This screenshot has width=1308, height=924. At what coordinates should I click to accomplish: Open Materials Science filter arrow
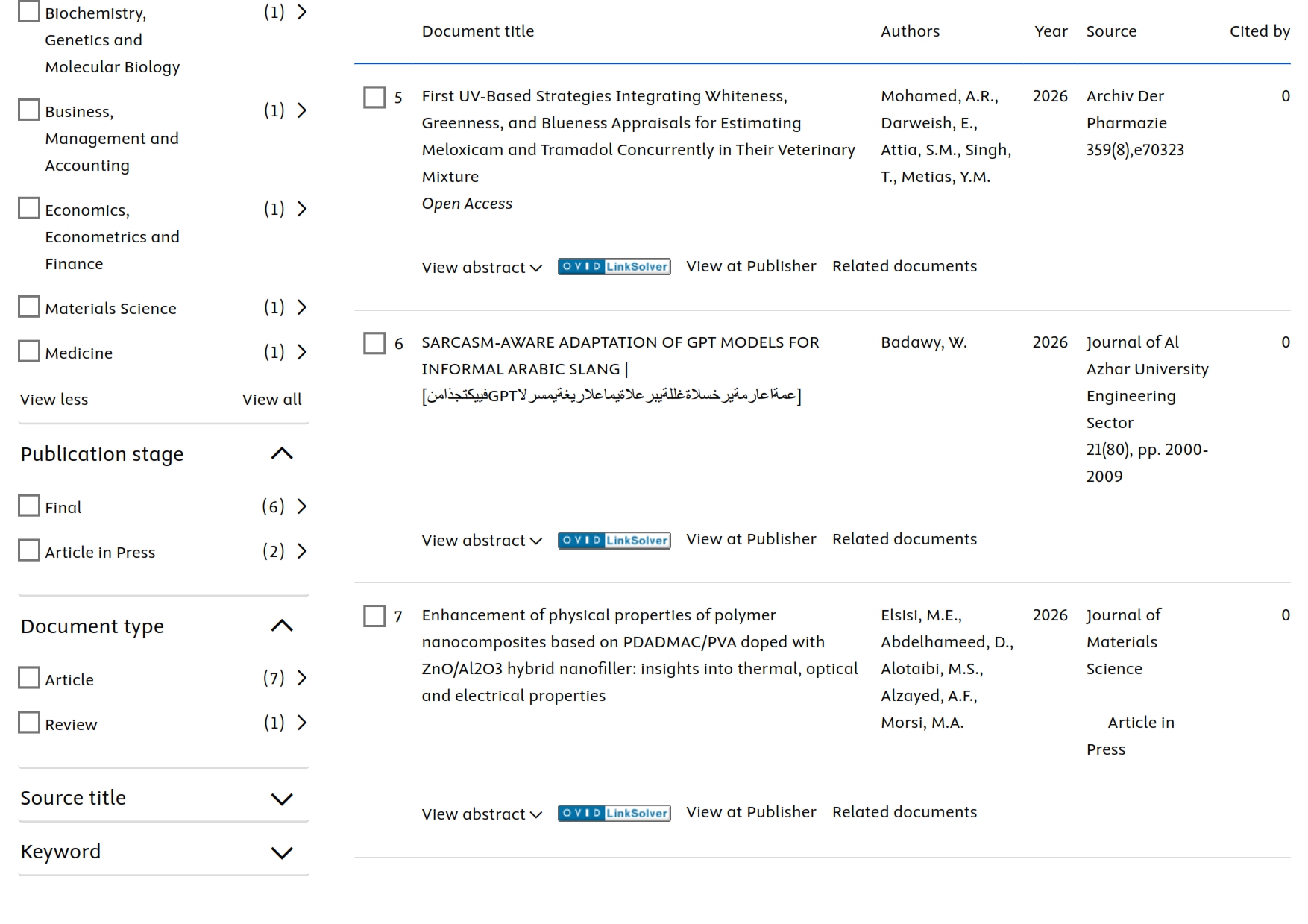coord(302,307)
